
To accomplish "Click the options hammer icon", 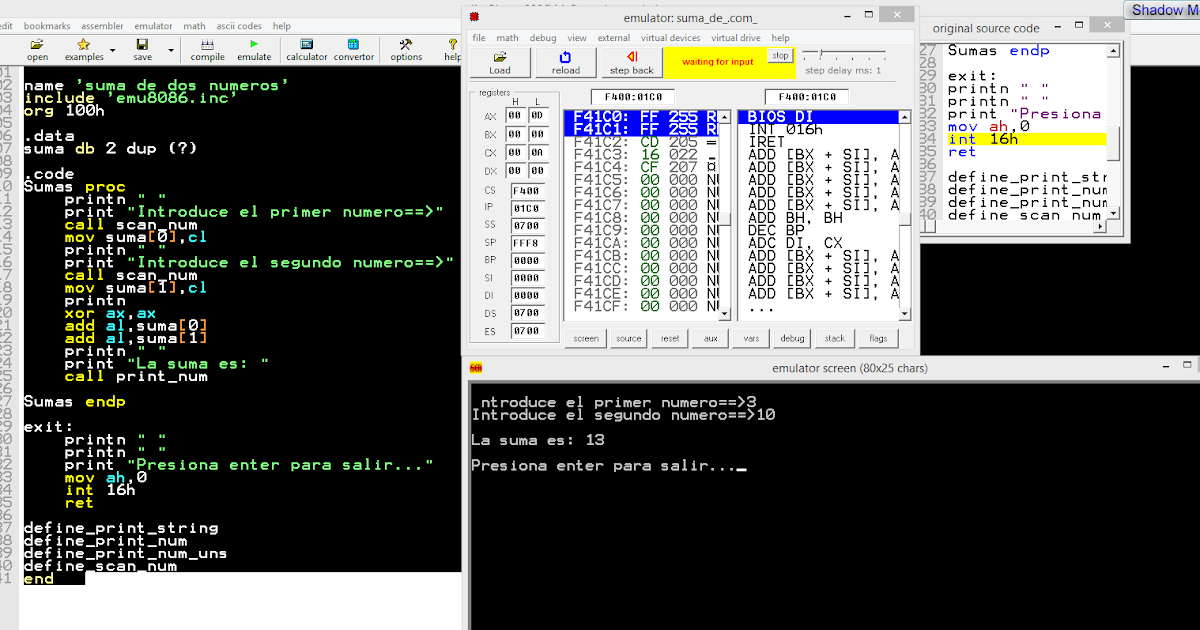I will [x=405, y=45].
